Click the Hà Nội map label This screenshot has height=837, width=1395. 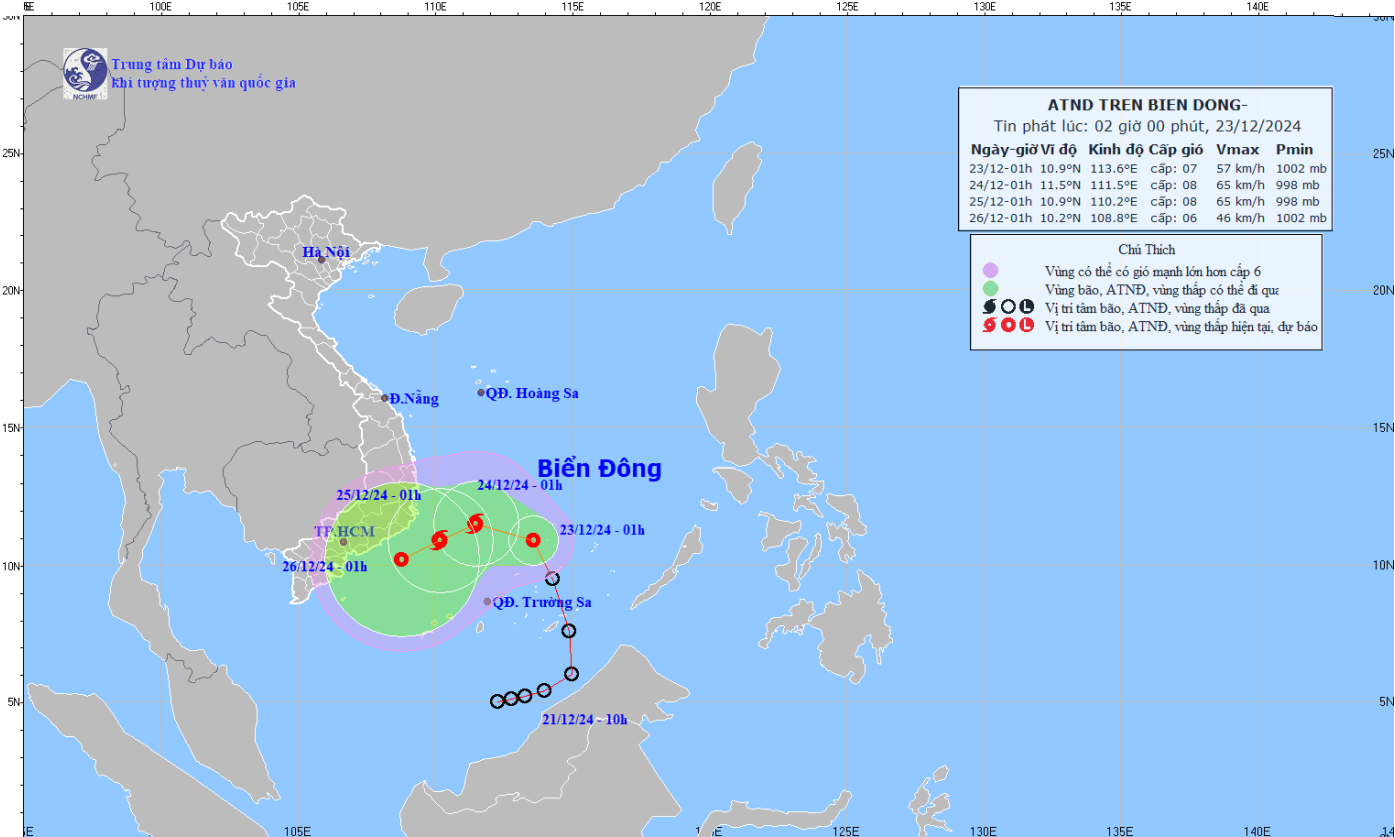325,252
